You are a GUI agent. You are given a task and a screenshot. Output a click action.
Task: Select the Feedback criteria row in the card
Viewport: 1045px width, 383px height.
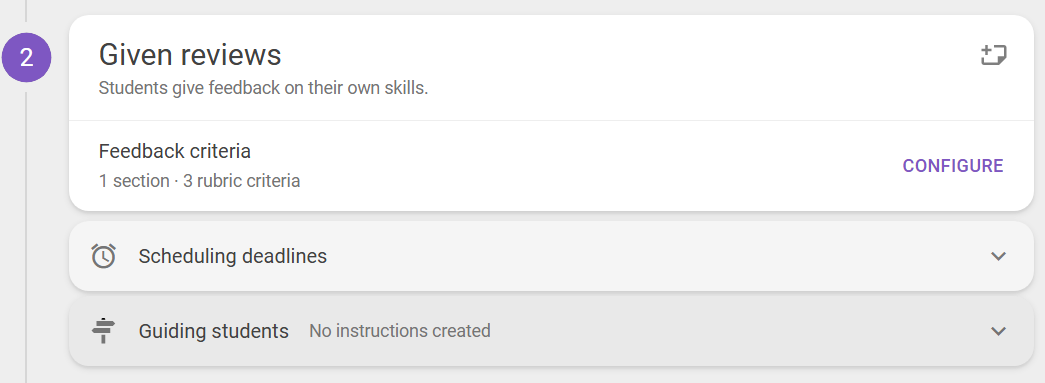pyautogui.click(x=551, y=166)
